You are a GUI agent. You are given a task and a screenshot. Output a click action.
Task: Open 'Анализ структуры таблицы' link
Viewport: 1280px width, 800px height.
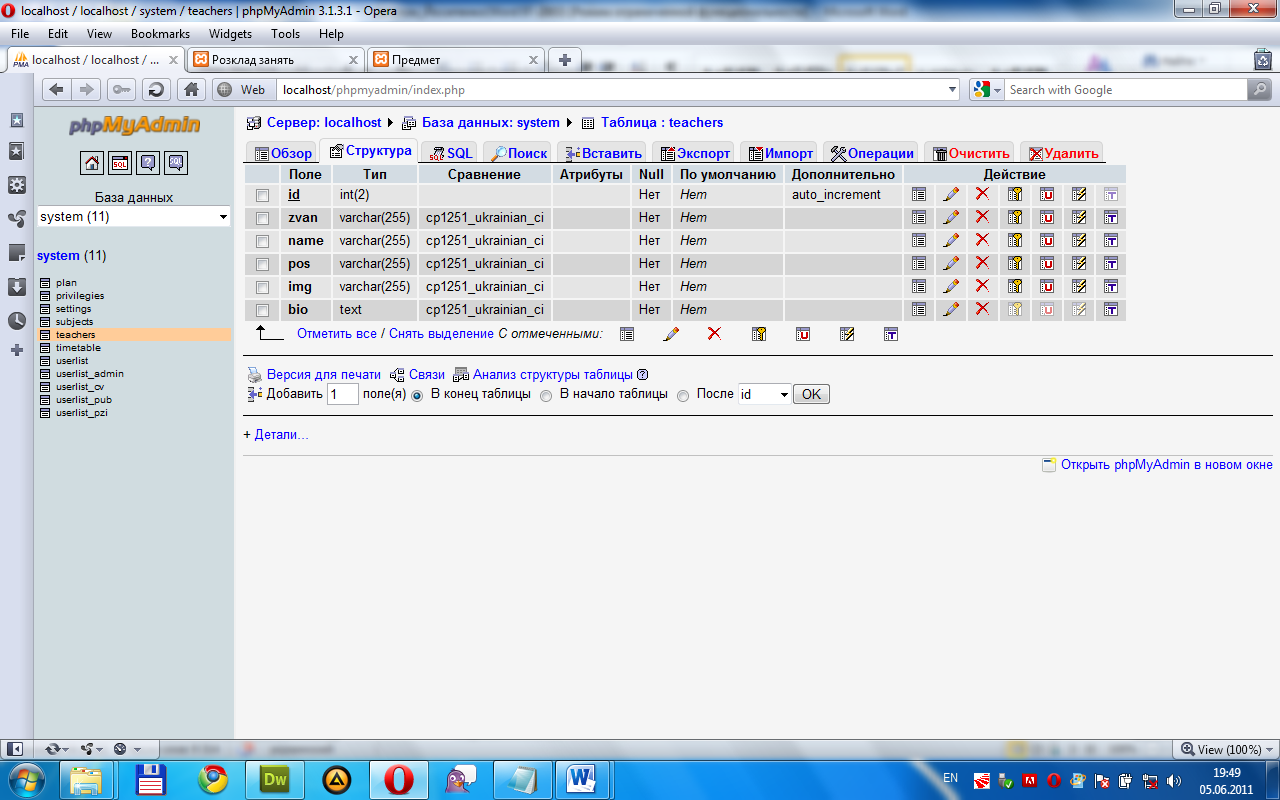553,375
